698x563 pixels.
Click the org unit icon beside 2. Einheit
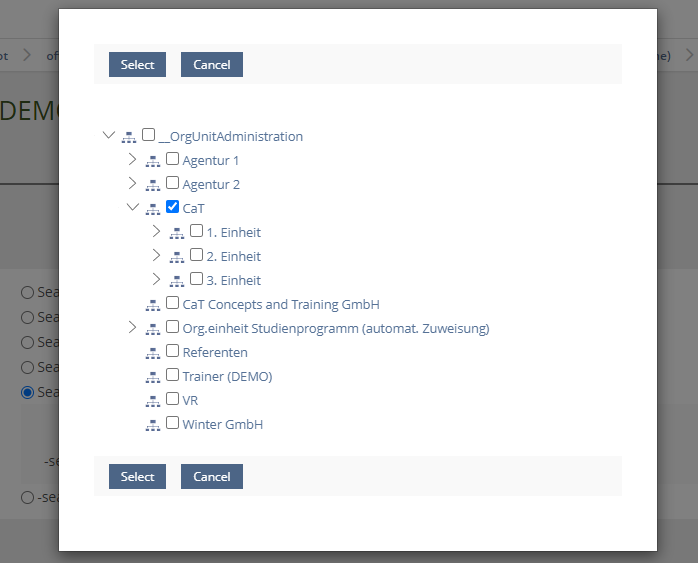(x=177, y=257)
